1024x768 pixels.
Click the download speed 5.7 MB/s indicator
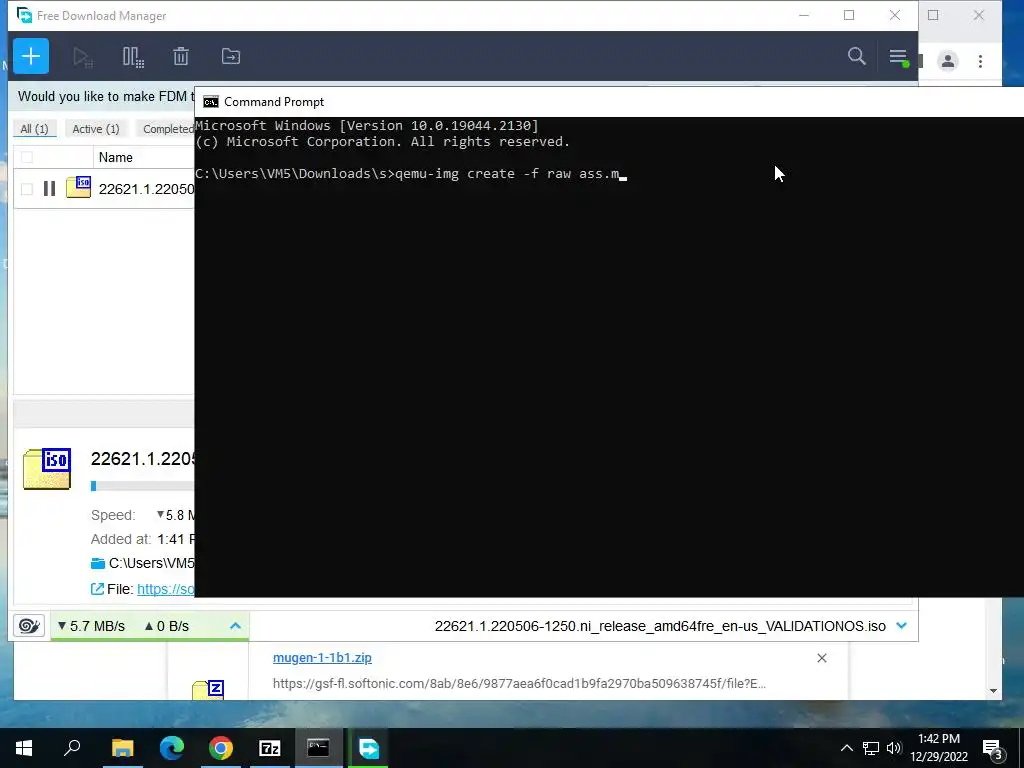91,626
